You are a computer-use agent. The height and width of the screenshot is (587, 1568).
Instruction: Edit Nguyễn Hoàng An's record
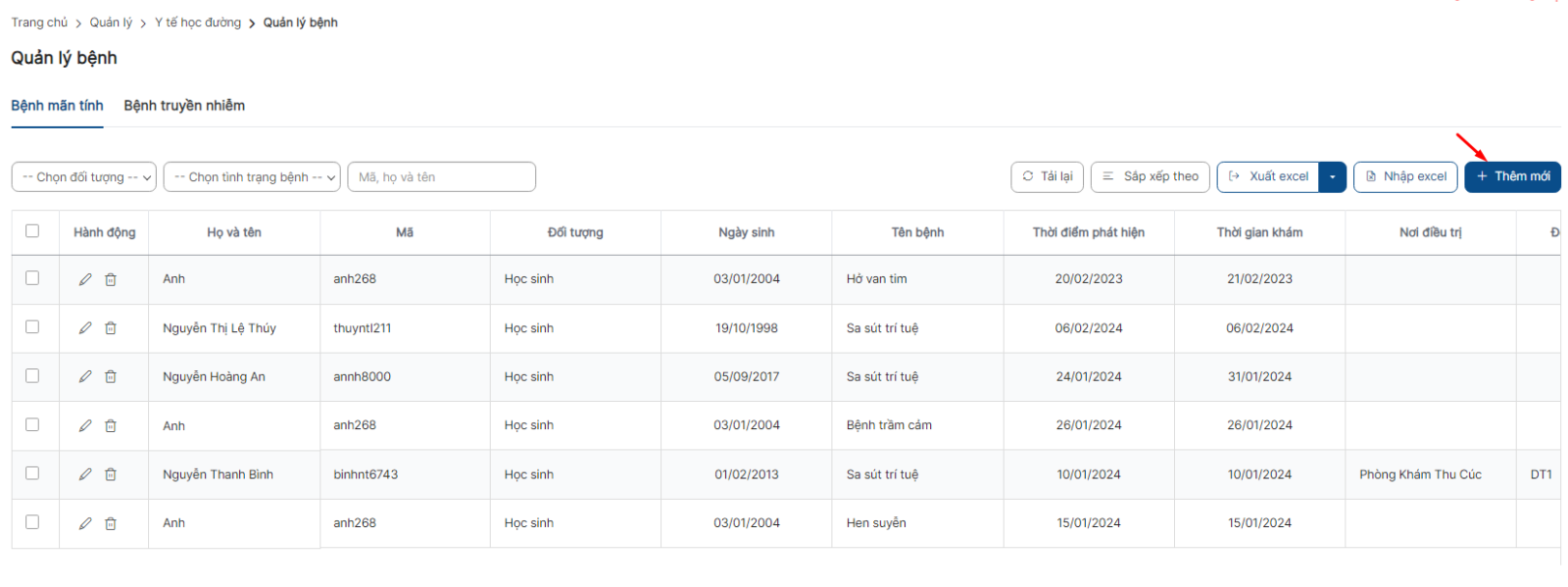[85, 376]
